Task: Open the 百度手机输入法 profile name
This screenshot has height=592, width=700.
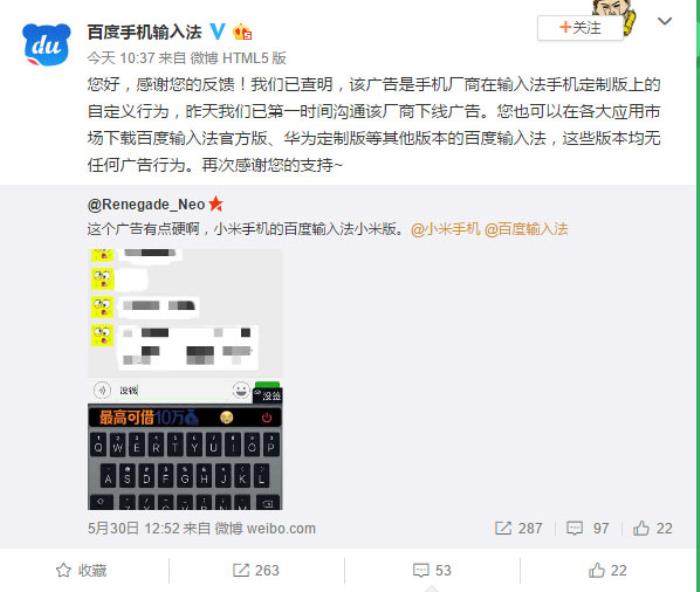Action: pyautogui.click(x=145, y=32)
